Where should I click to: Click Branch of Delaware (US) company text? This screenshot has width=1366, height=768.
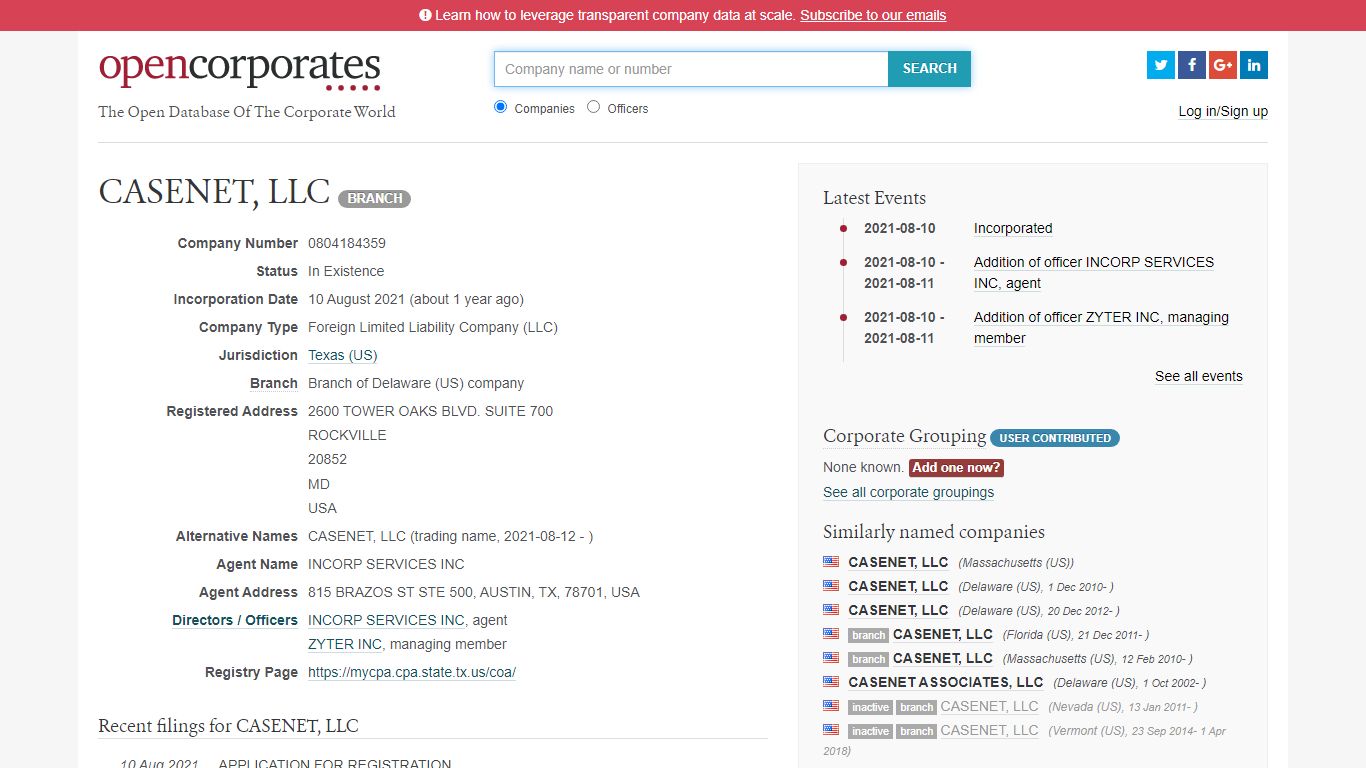[416, 383]
